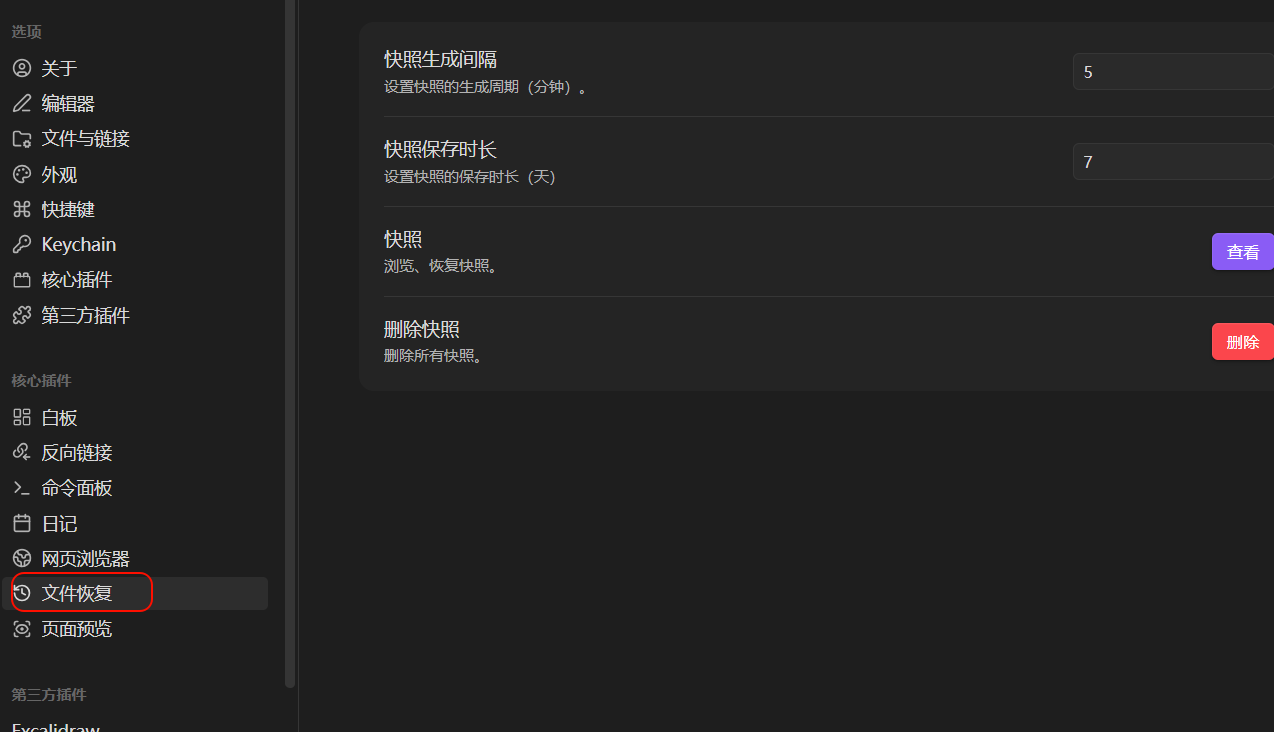This screenshot has height=732, width=1274.
Task: Open the 日记 settings tab
Action: (x=59, y=523)
